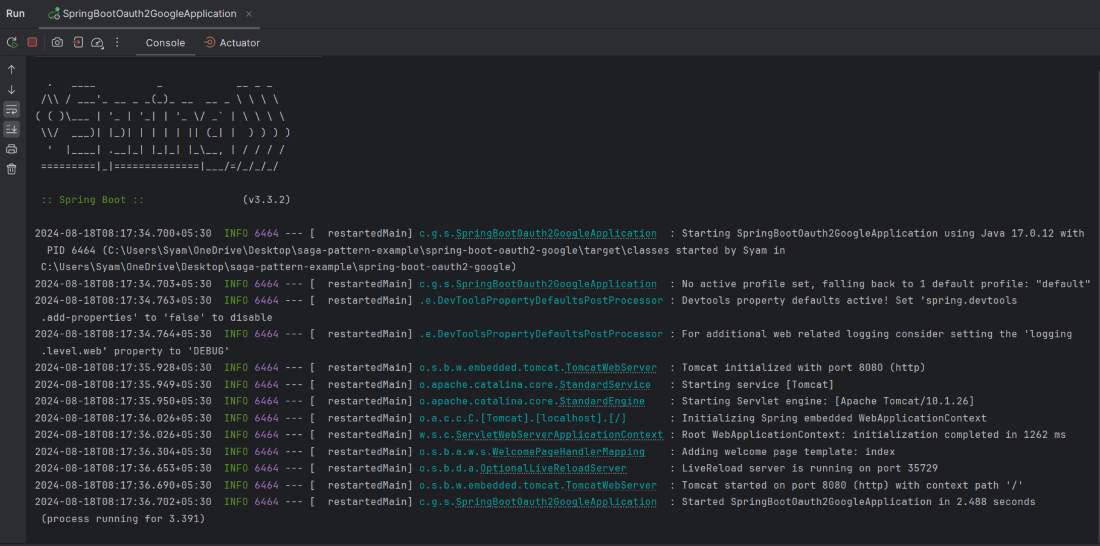The image size is (1100, 546).
Task: Switch to the Console tab
Action: (x=166, y=43)
